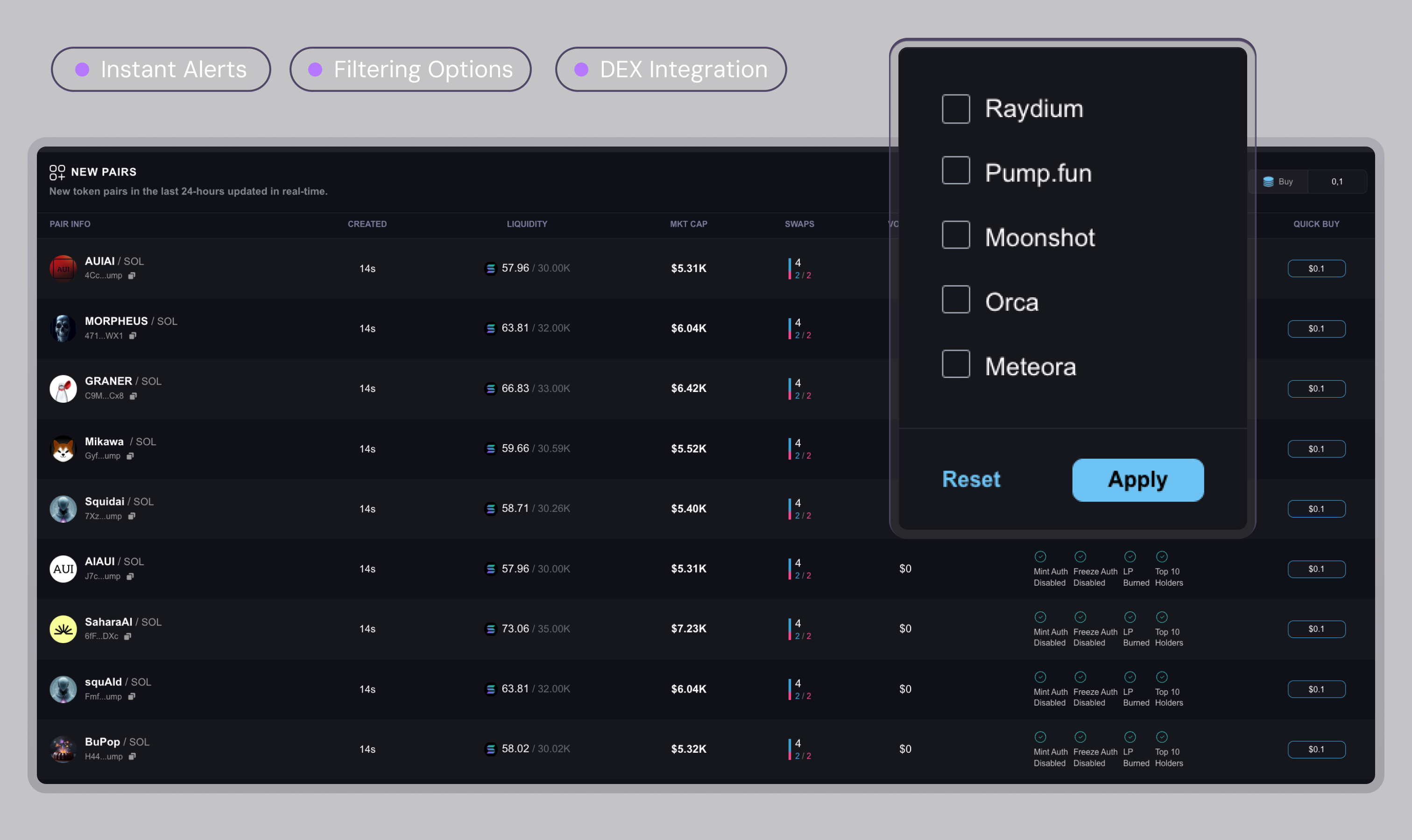Click Top 10 Holders icon for AIAUI
Screen dimensions: 1412x840
1162,556
